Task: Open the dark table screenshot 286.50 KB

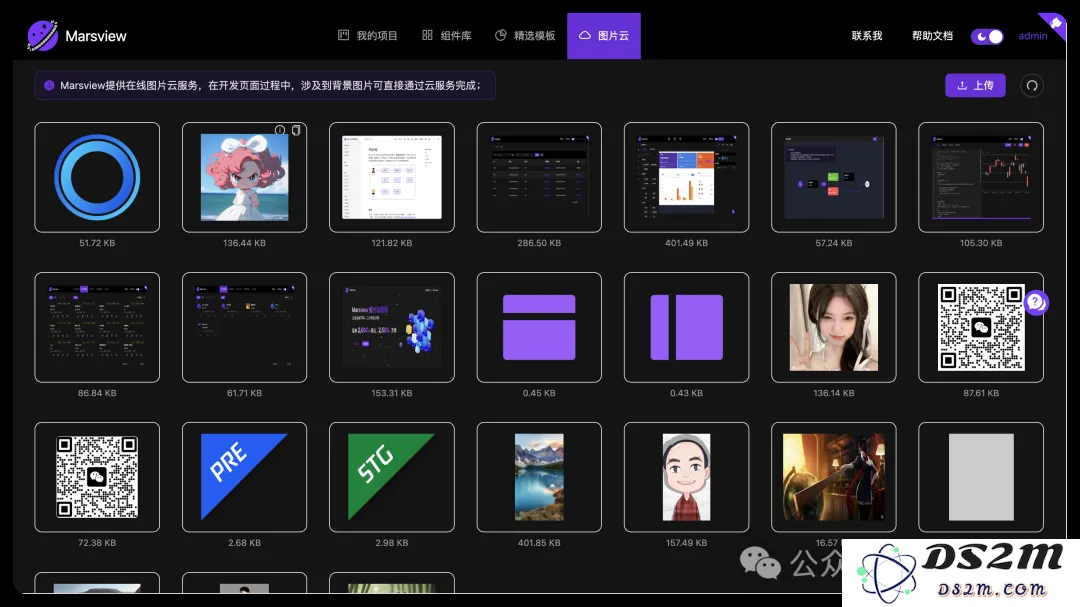Action: point(539,177)
